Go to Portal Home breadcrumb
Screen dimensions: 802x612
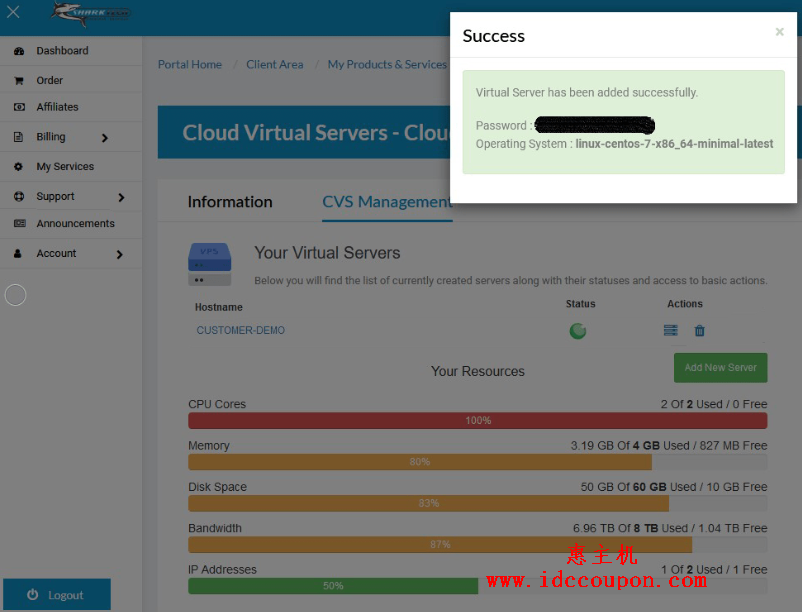click(190, 65)
